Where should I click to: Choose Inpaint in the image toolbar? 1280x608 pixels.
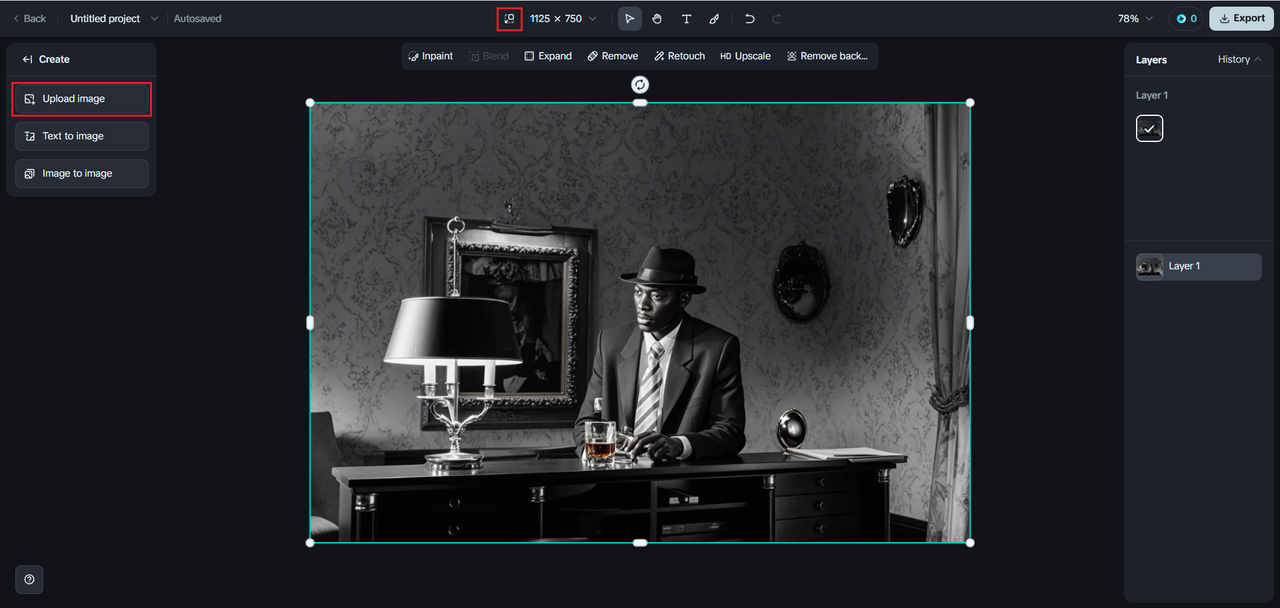(x=431, y=56)
